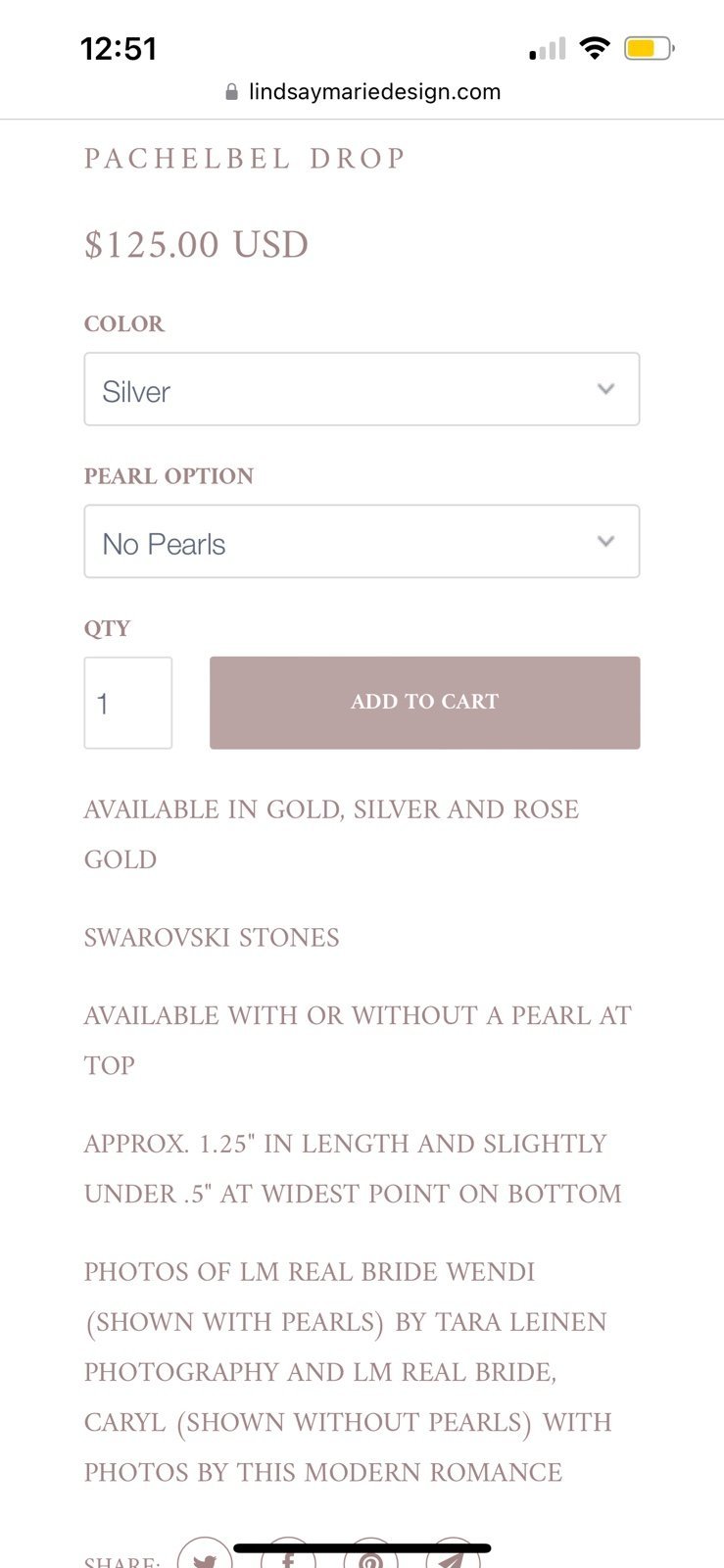
Task: Tap the padlock icon beside the URL
Action: point(231,92)
